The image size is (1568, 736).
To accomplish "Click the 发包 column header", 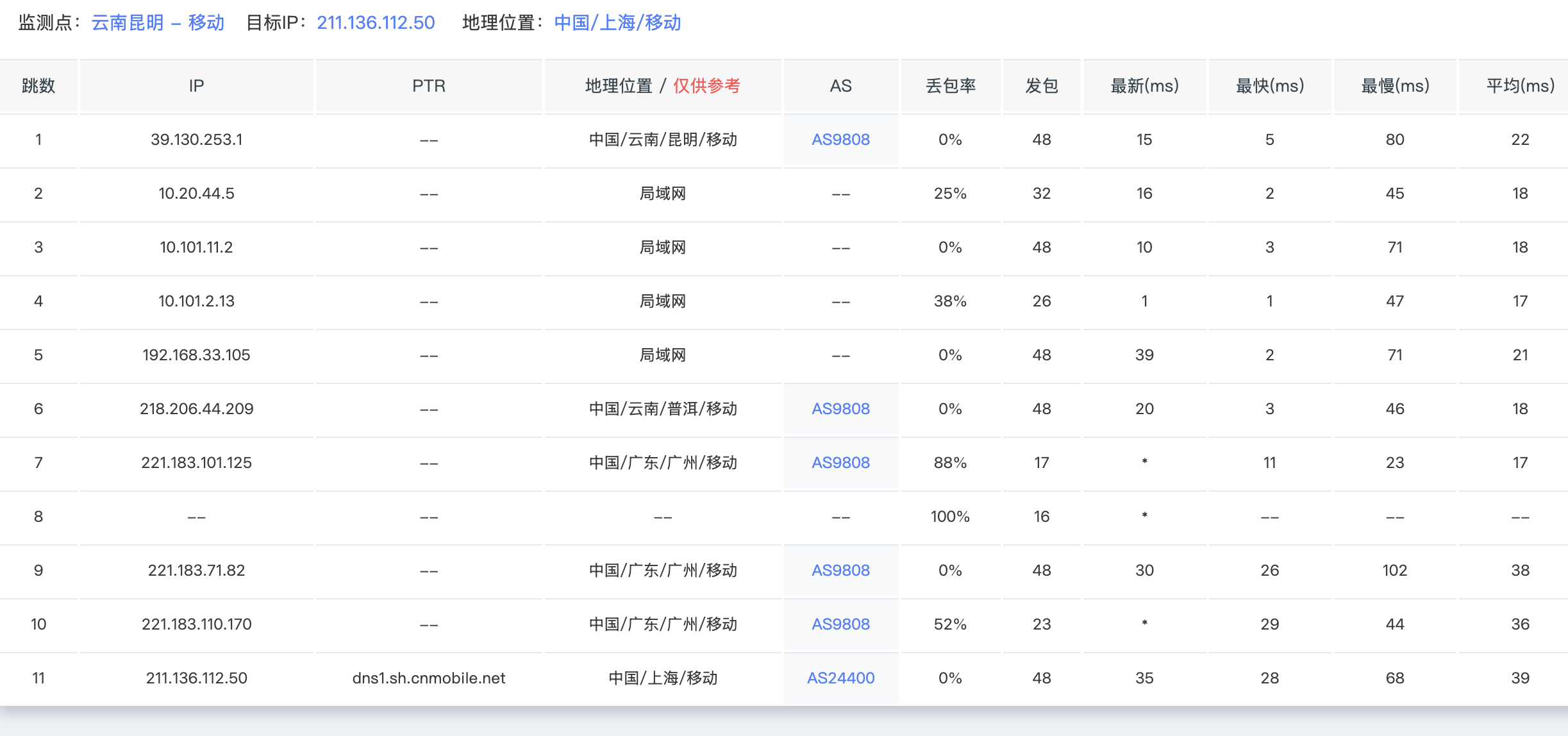I will 1041,85.
